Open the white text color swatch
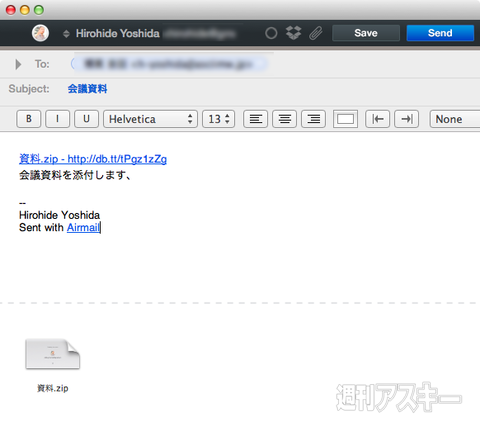This screenshot has height=431, width=480. coord(345,119)
